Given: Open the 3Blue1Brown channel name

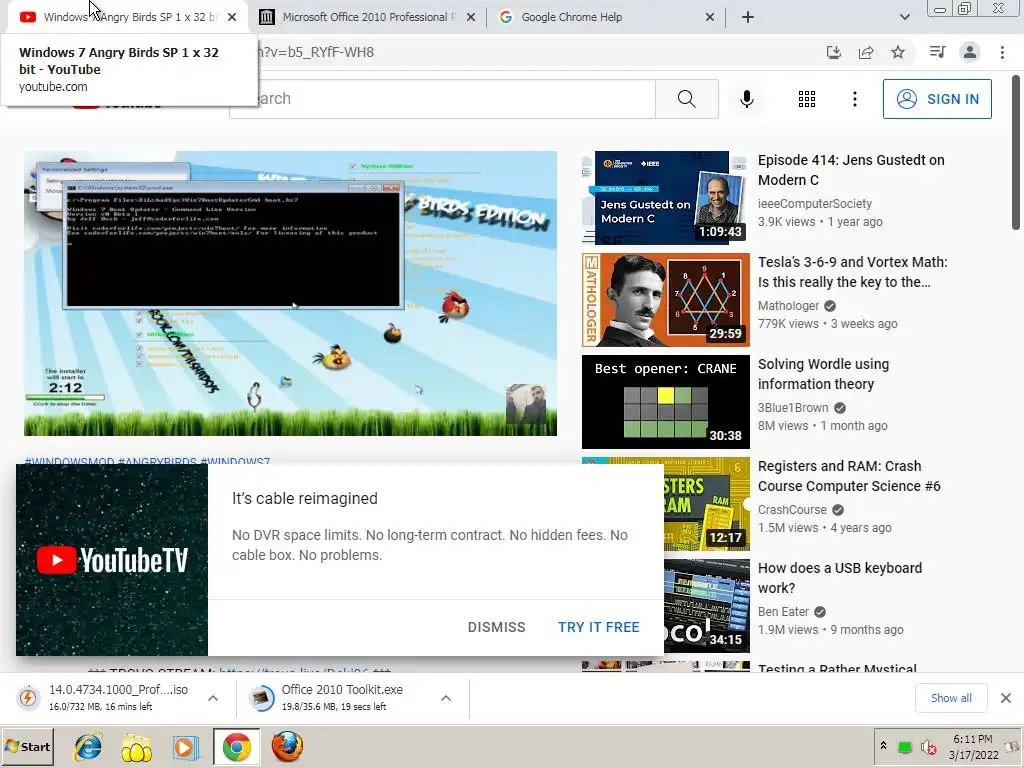Looking at the screenshot, I should tap(793, 408).
